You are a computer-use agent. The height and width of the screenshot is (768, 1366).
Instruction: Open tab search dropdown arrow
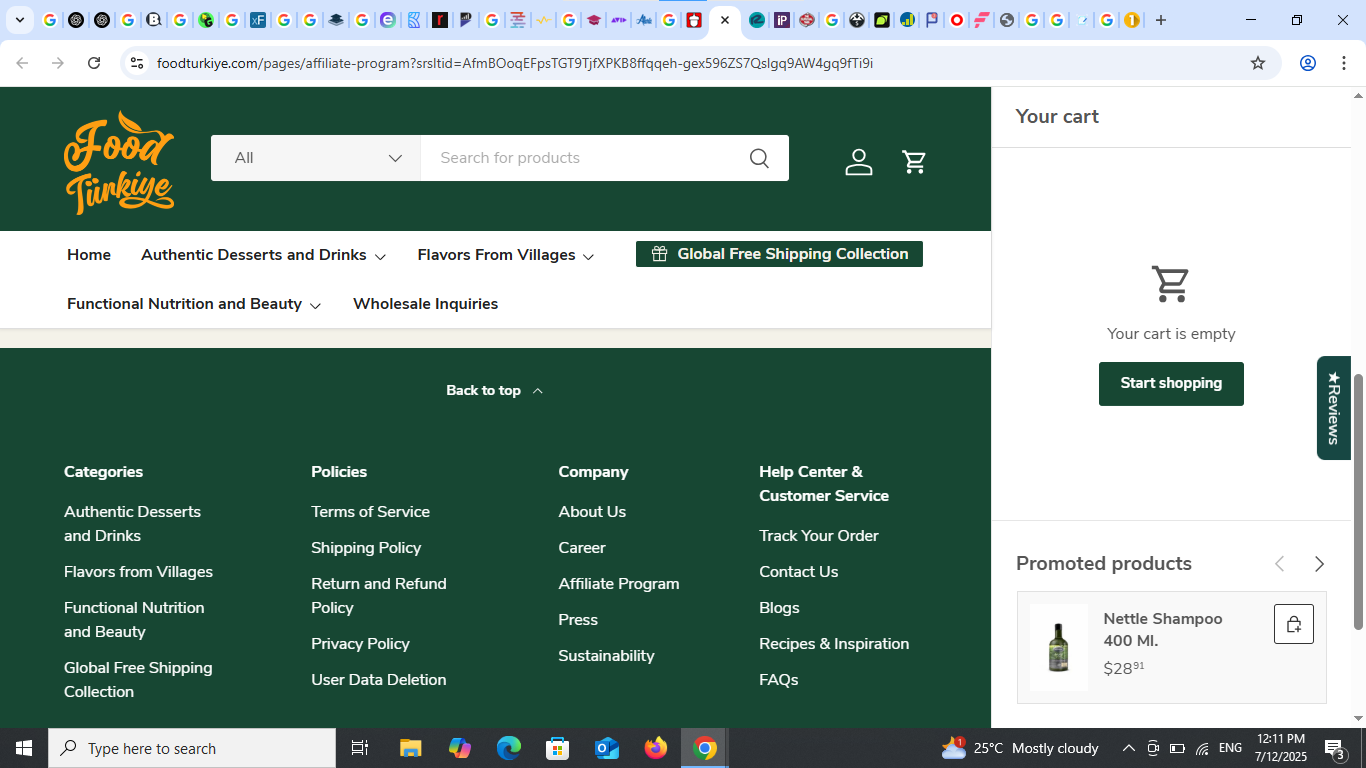[19, 20]
